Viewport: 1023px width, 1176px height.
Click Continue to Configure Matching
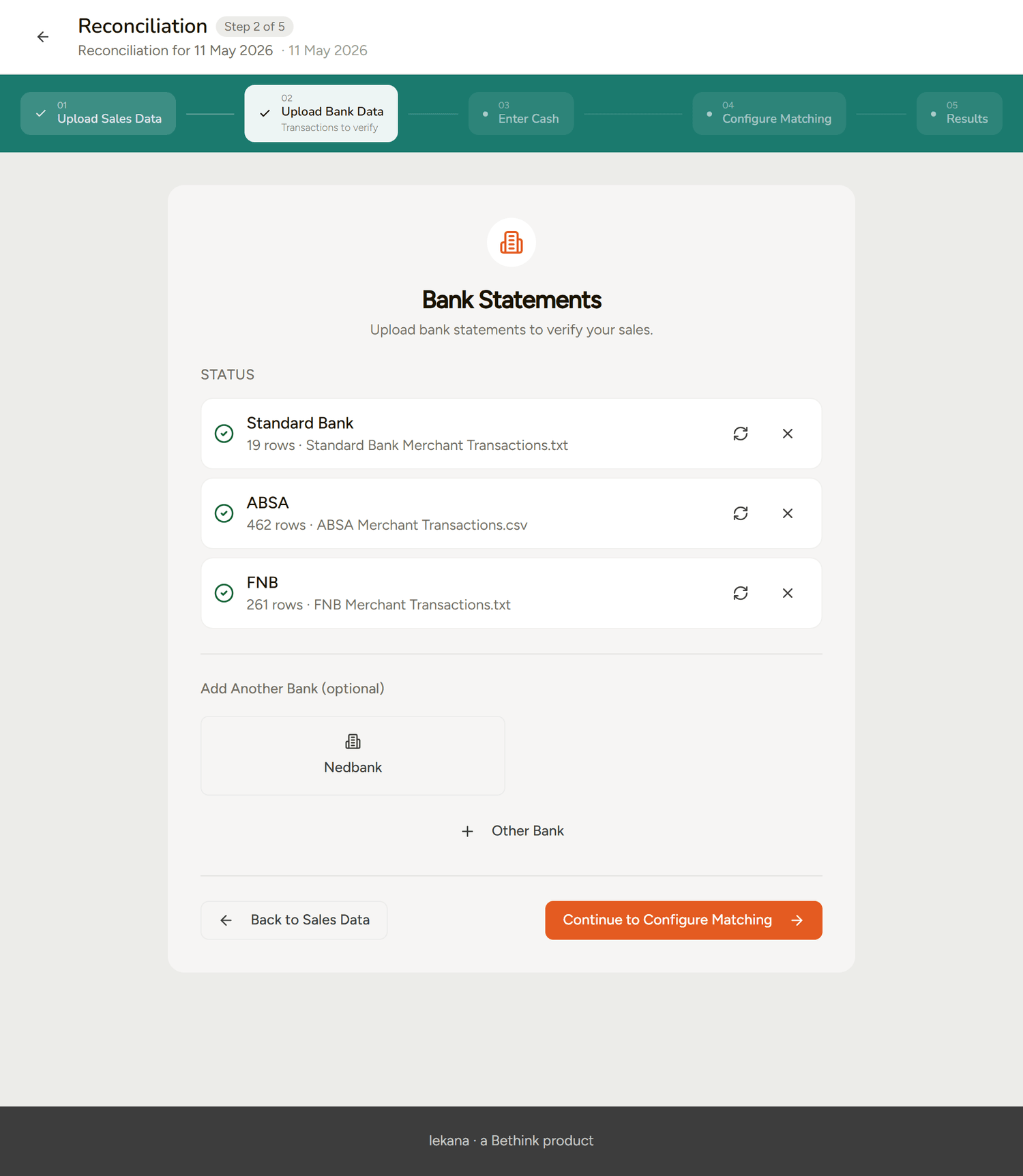click(x=683, y=920)
